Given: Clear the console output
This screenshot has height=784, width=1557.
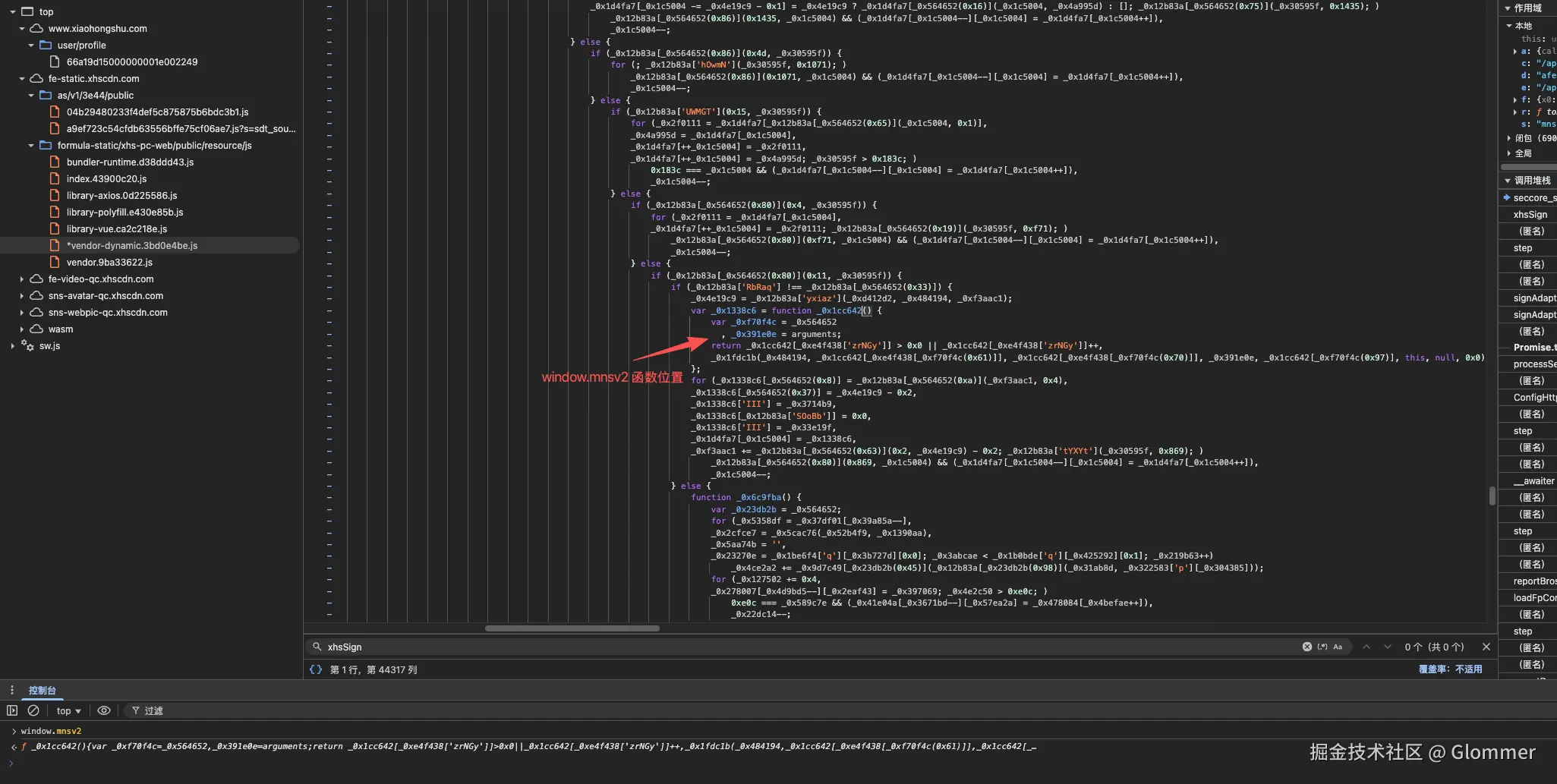Looking at the screenshot, I should 33,710.
